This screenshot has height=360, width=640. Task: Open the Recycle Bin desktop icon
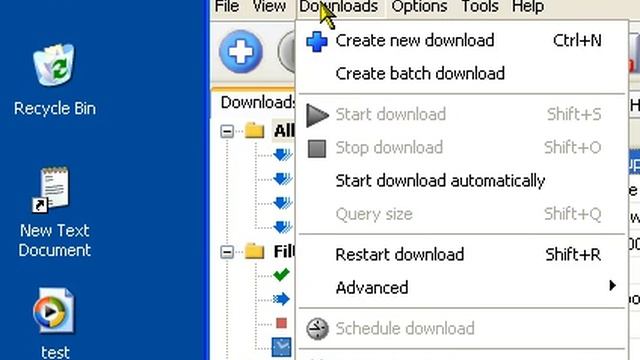pyautogui.click(x=55, y=80)
